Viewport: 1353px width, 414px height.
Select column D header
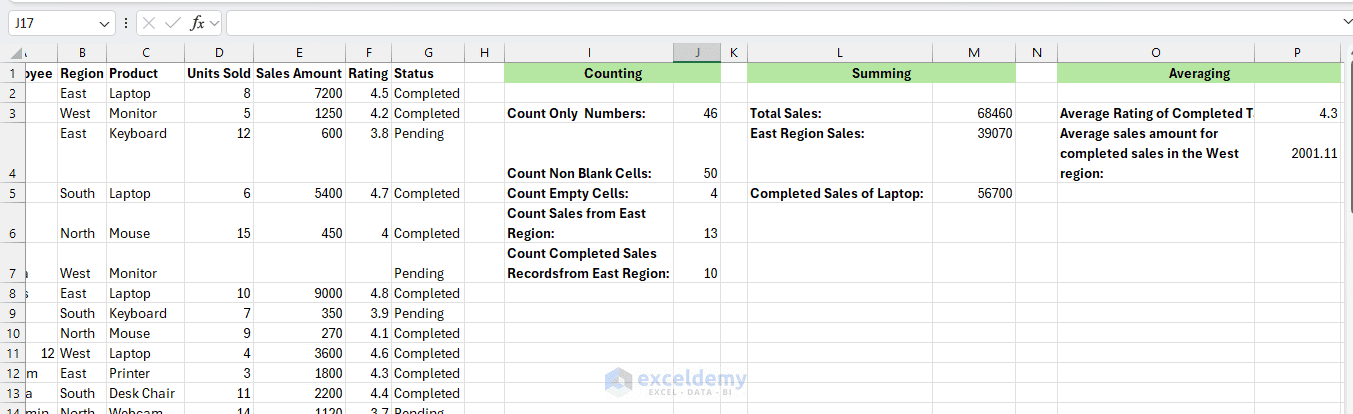(218, 53)
